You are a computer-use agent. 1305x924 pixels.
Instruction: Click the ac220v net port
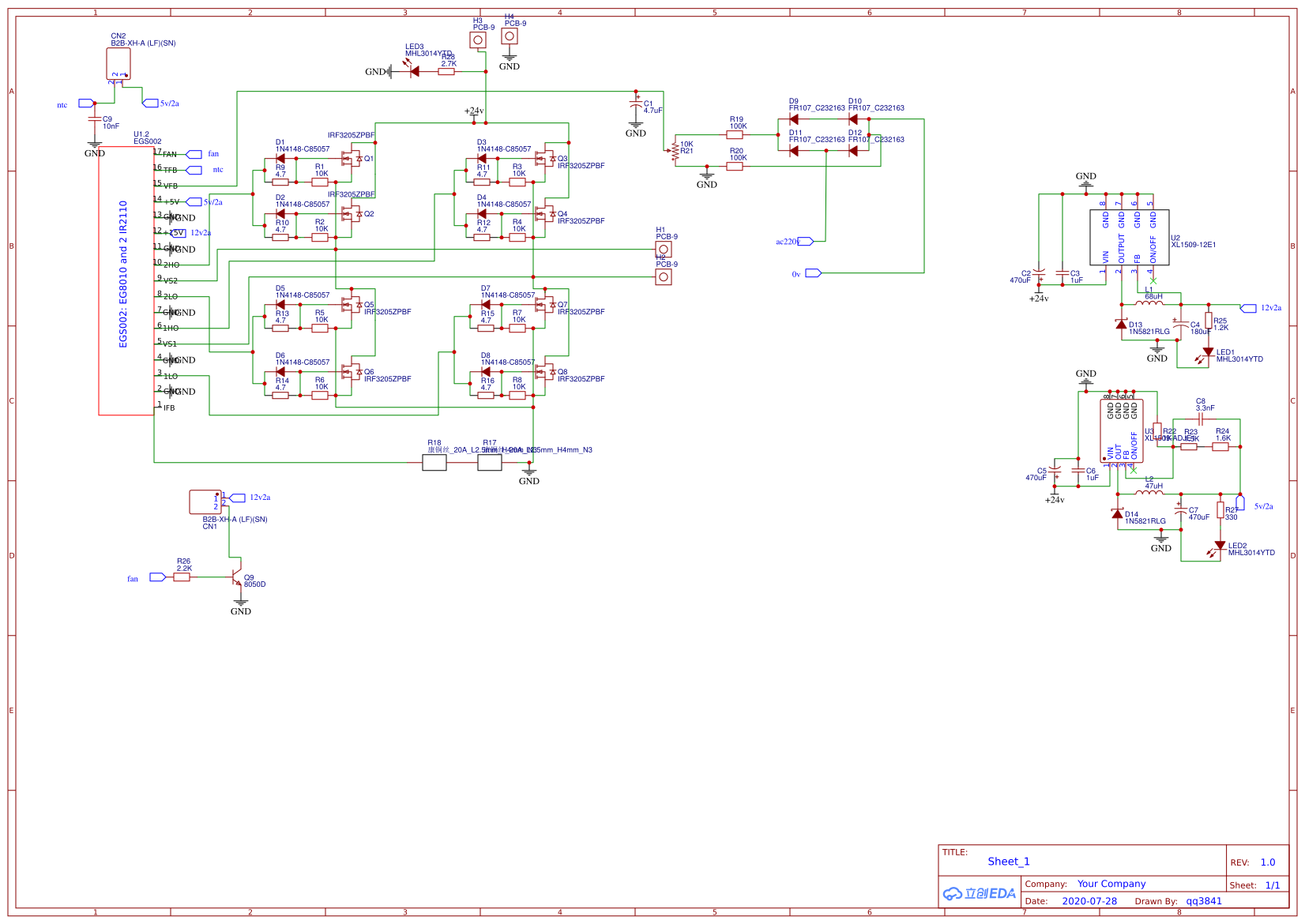click(x=807, y=242)
